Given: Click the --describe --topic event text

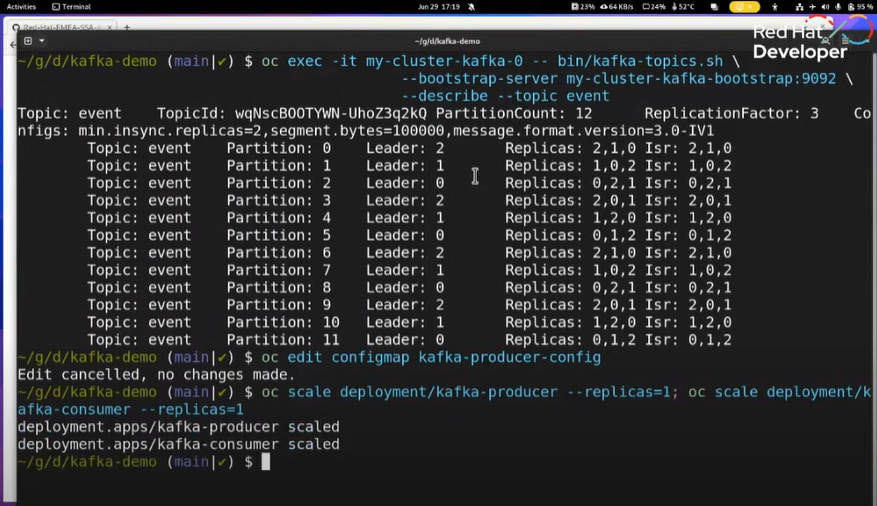Looking at the screenshot, I should pyautogui.click(x=505, y=96).
